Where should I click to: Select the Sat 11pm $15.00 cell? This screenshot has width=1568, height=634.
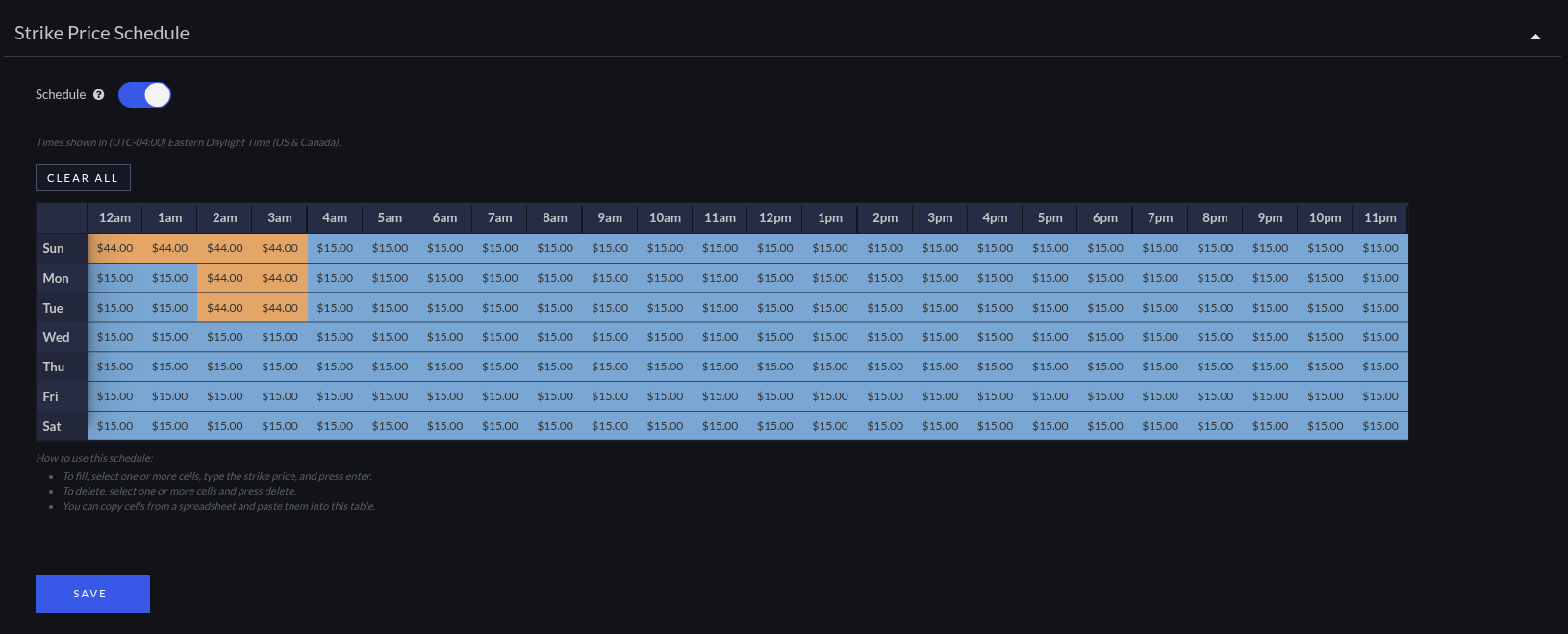pos(1380,426)
